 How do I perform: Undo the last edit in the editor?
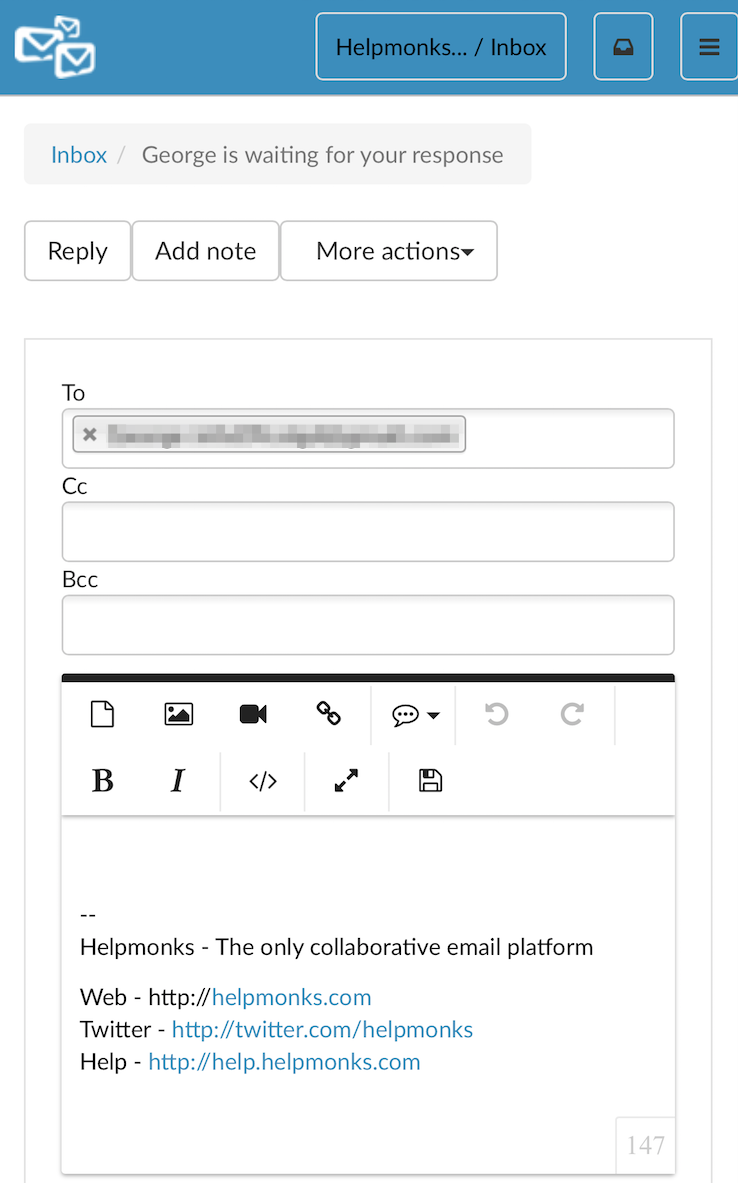click(496, 714)
